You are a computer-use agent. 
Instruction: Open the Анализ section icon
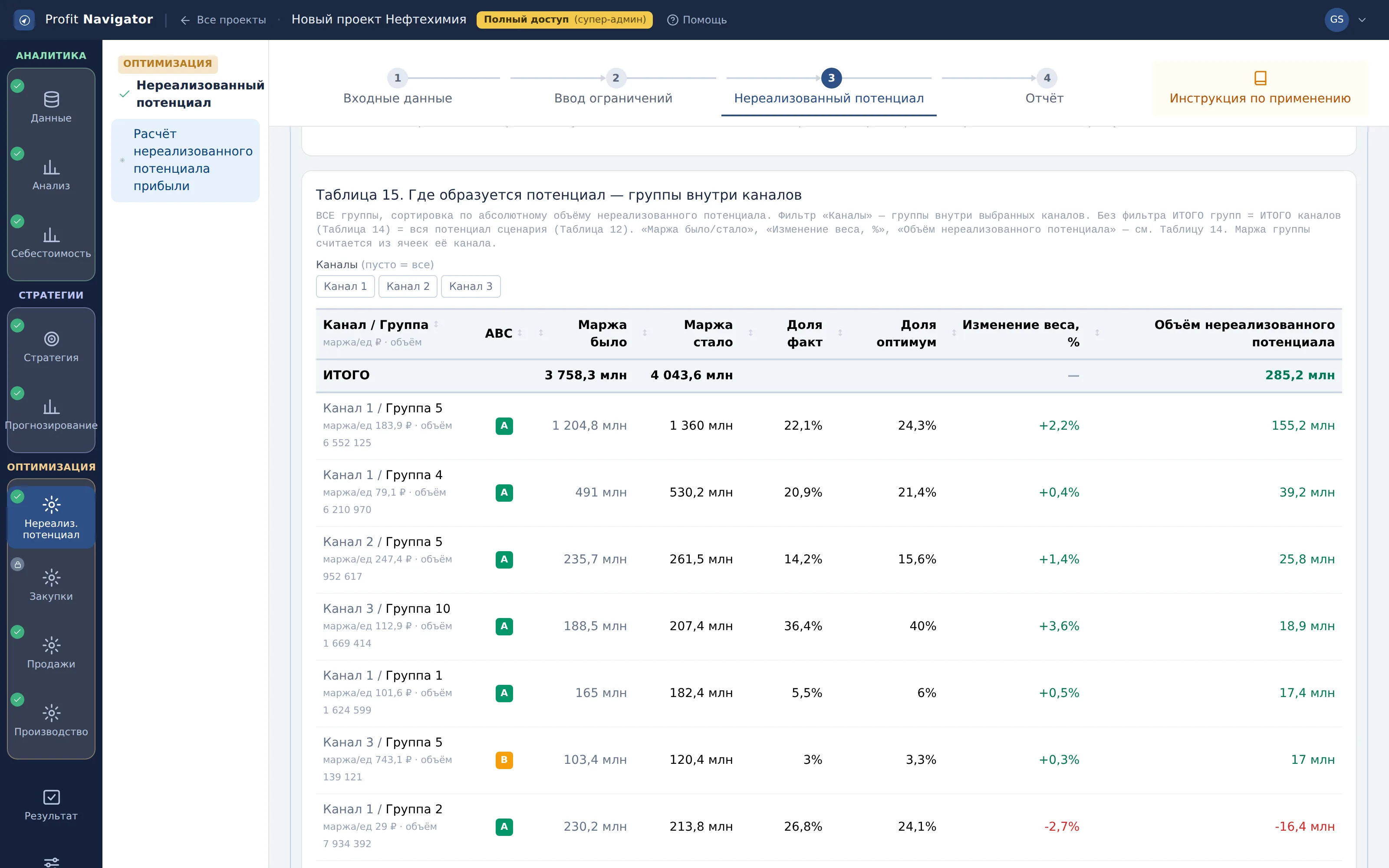point(51,167)
